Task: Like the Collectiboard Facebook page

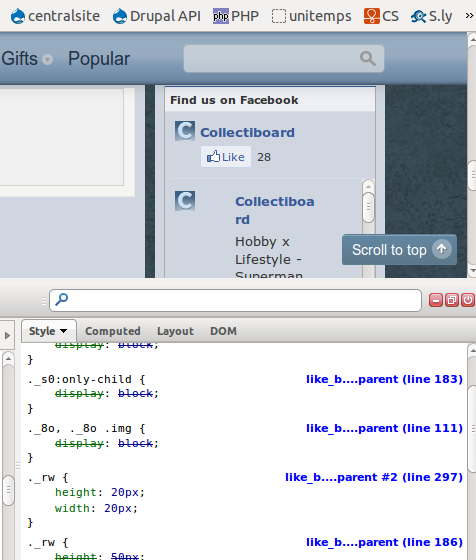Action: (226, 157)
